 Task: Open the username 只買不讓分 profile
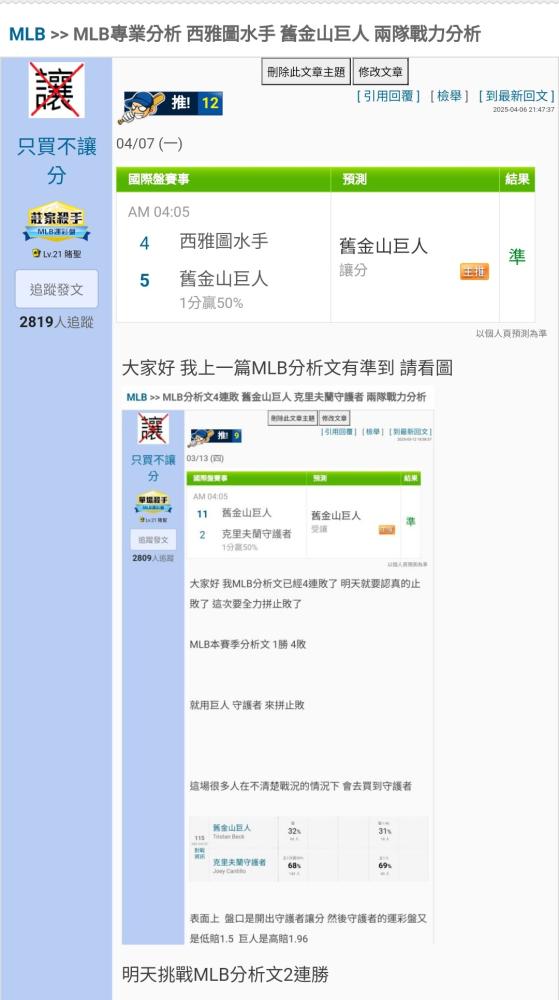[57, 161]
